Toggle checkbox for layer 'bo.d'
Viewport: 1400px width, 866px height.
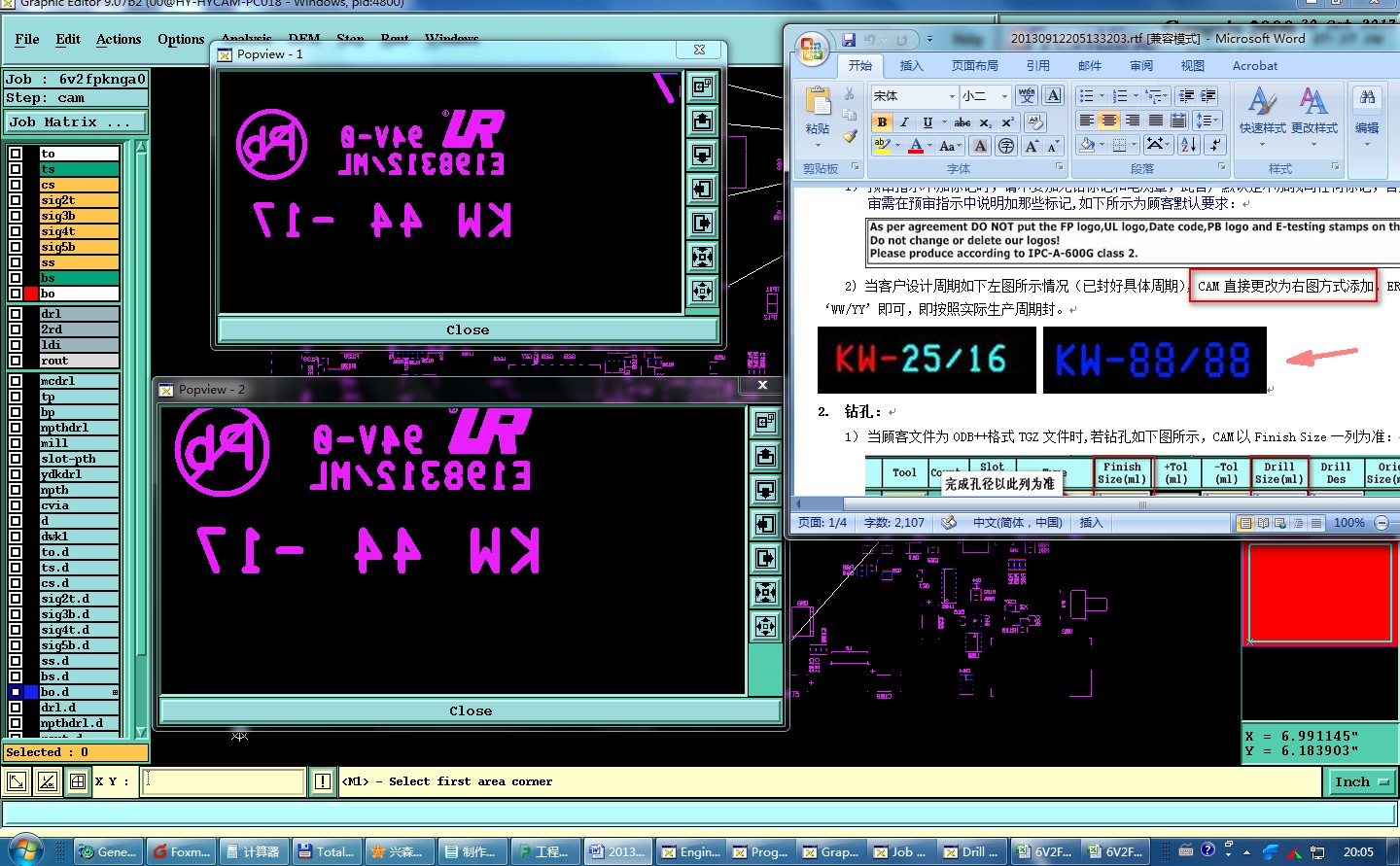pos(16,692)
